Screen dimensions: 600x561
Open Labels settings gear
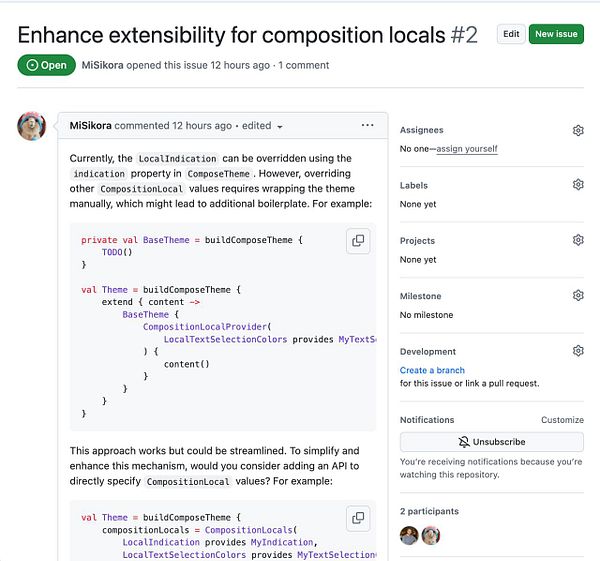pyautogui.click(x=578, y=185)
